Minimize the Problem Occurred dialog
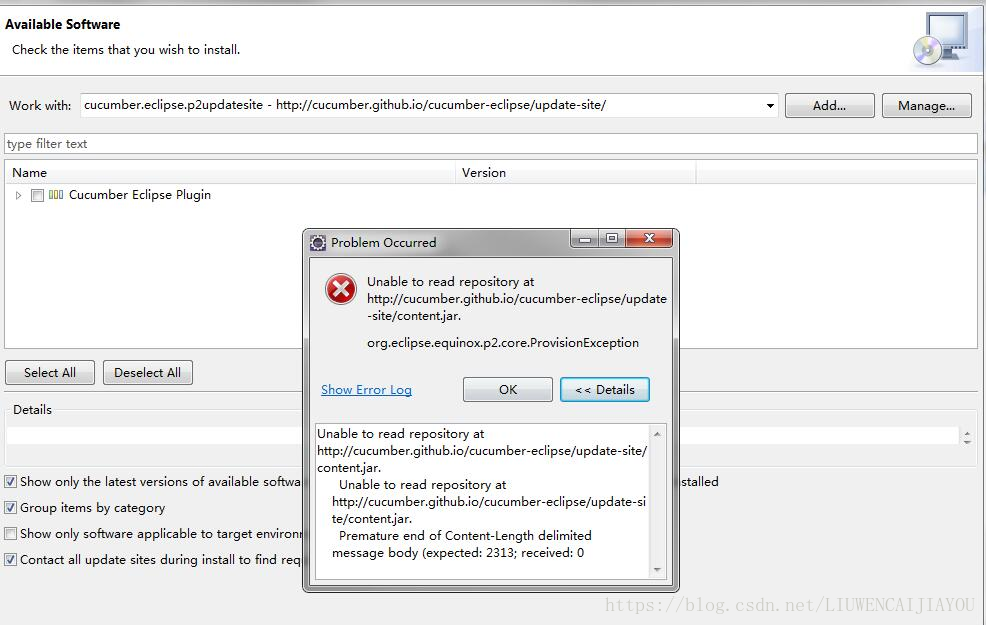 [584, 239]
